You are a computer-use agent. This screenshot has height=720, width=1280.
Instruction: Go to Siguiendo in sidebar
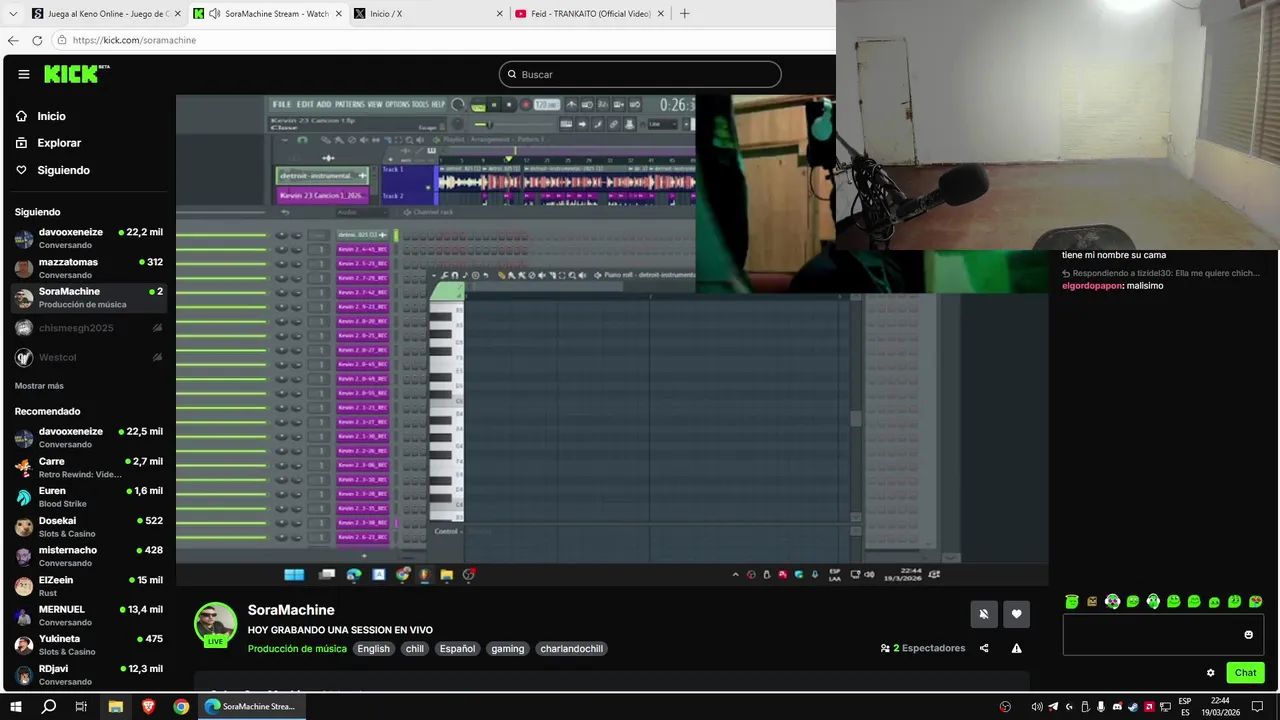(x=63, y=170)
